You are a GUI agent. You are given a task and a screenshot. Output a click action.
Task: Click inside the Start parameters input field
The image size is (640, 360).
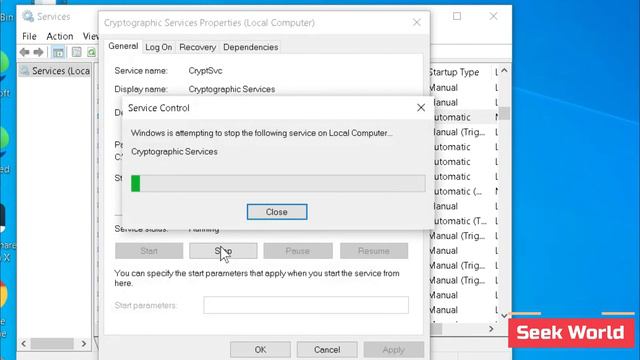[306, 305]
